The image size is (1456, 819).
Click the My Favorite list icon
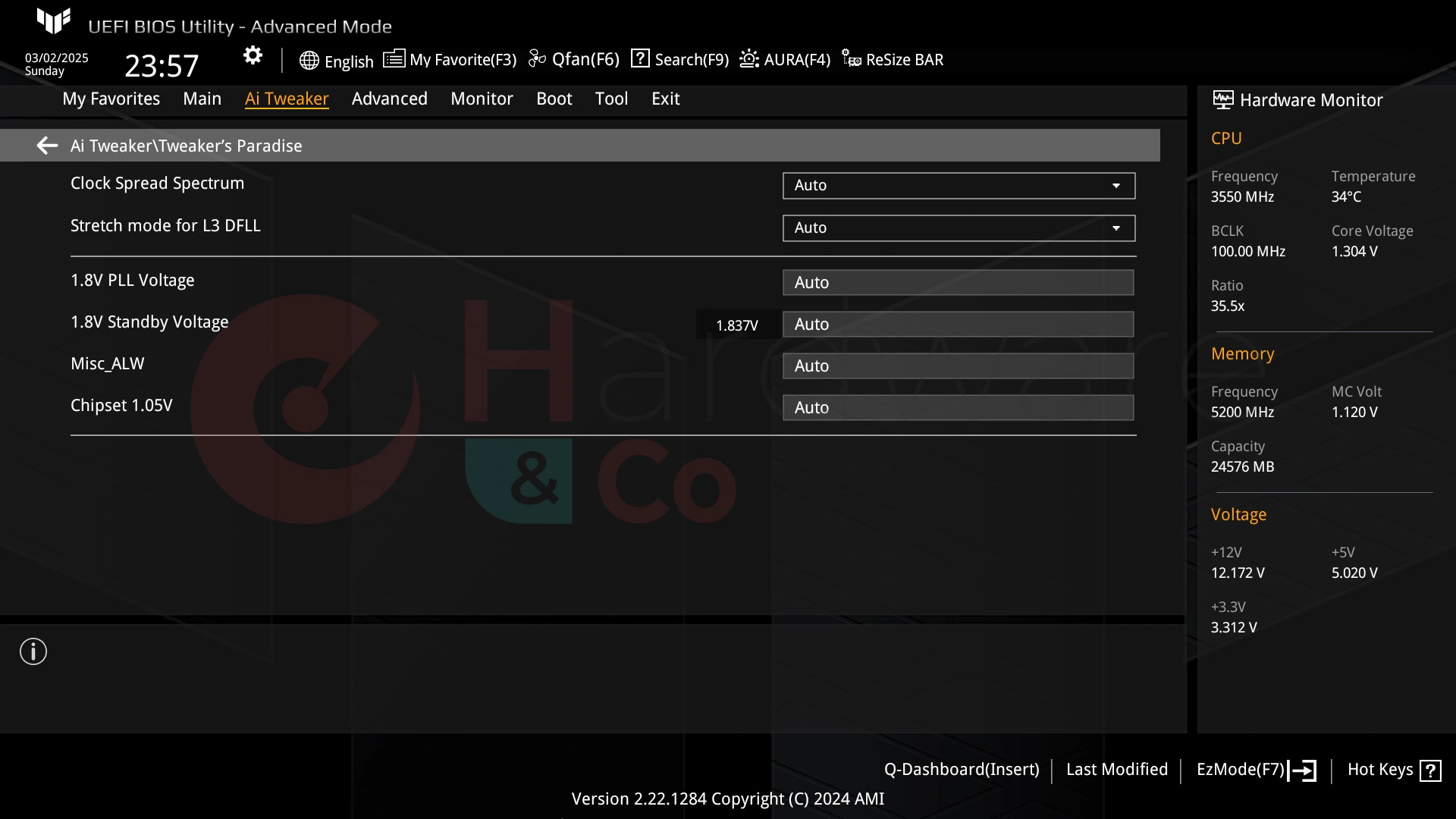coord(394,59)
